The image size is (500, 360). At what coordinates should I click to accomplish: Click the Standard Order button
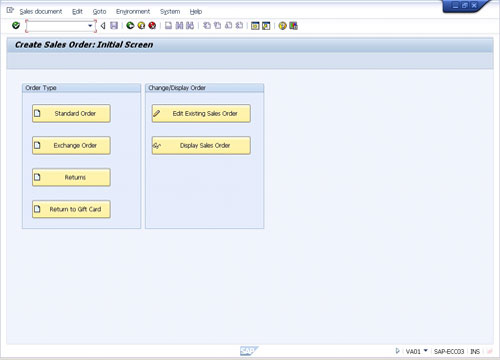click(x=71, y=114)
